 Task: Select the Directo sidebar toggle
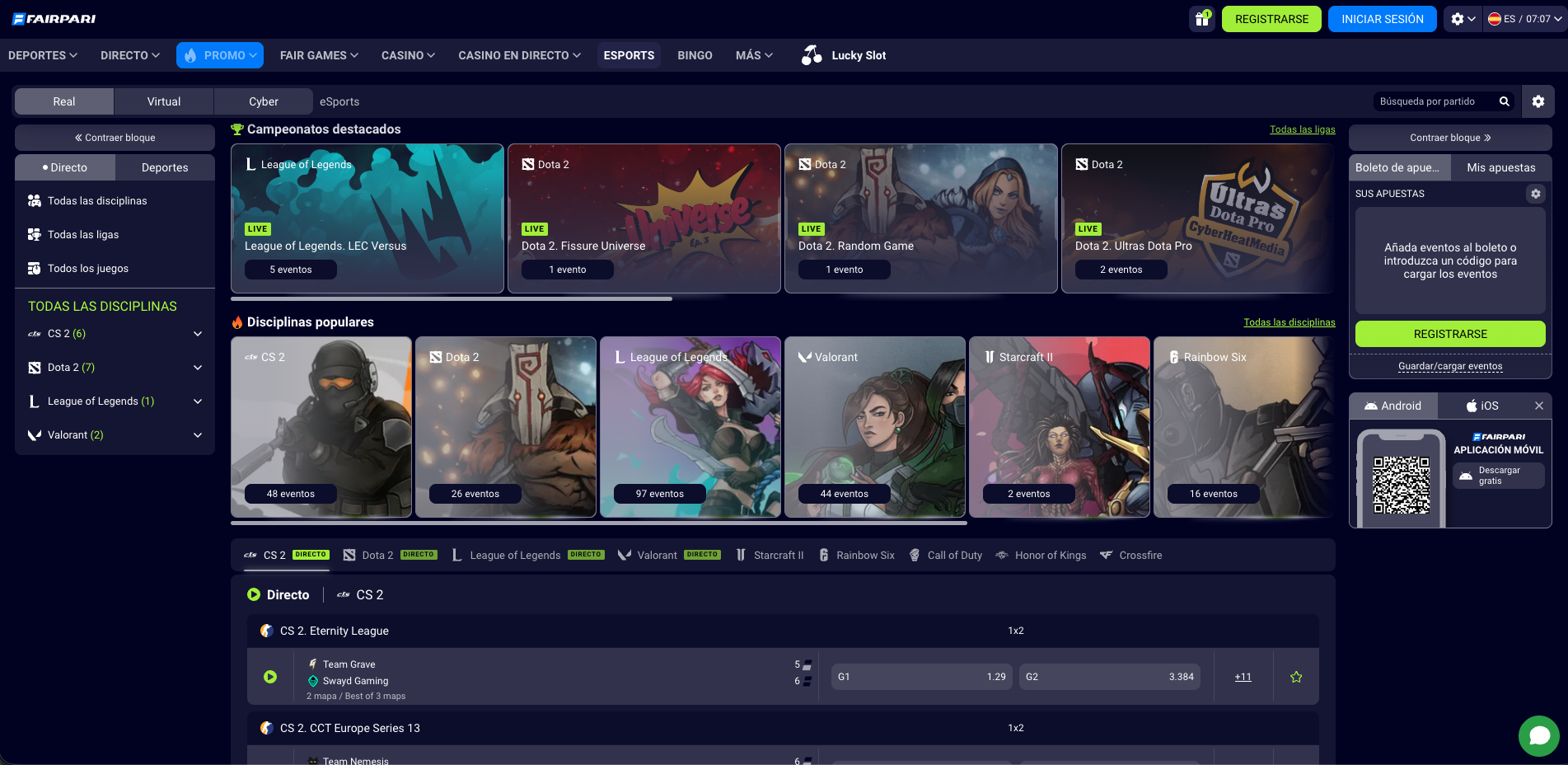pos(65,167)
